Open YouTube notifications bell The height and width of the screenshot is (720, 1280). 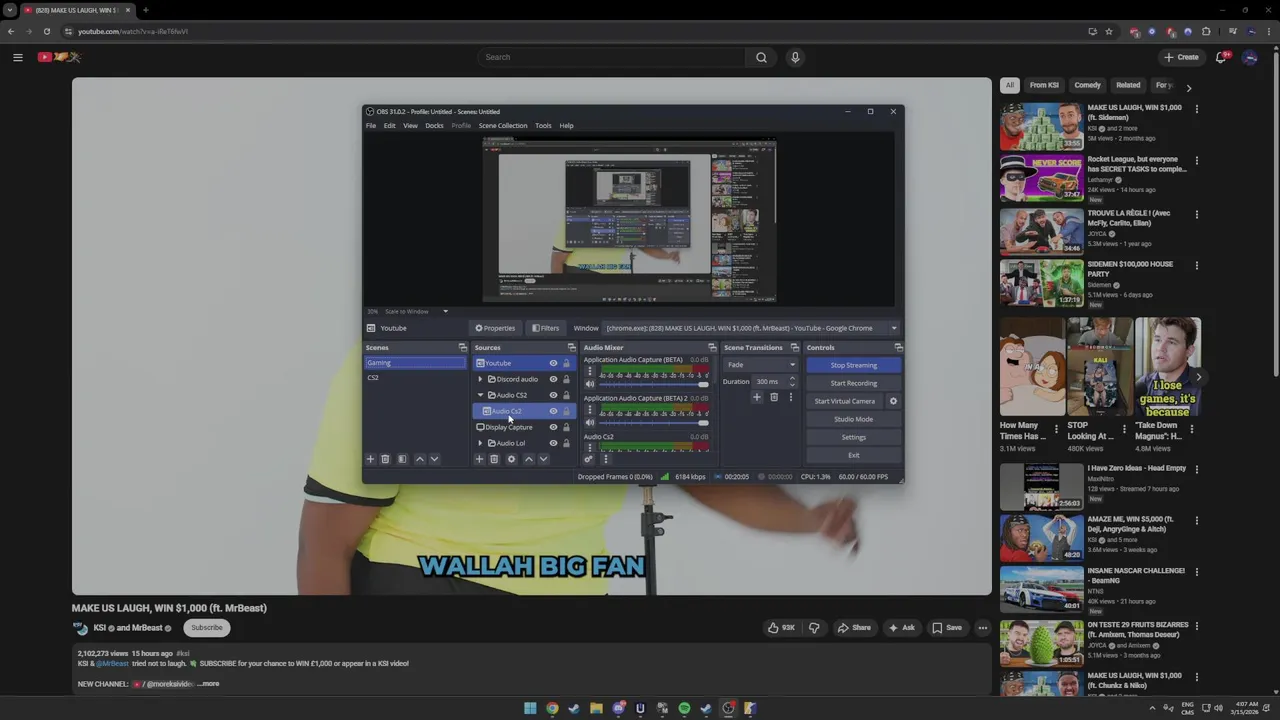[x=1220, y=57]
